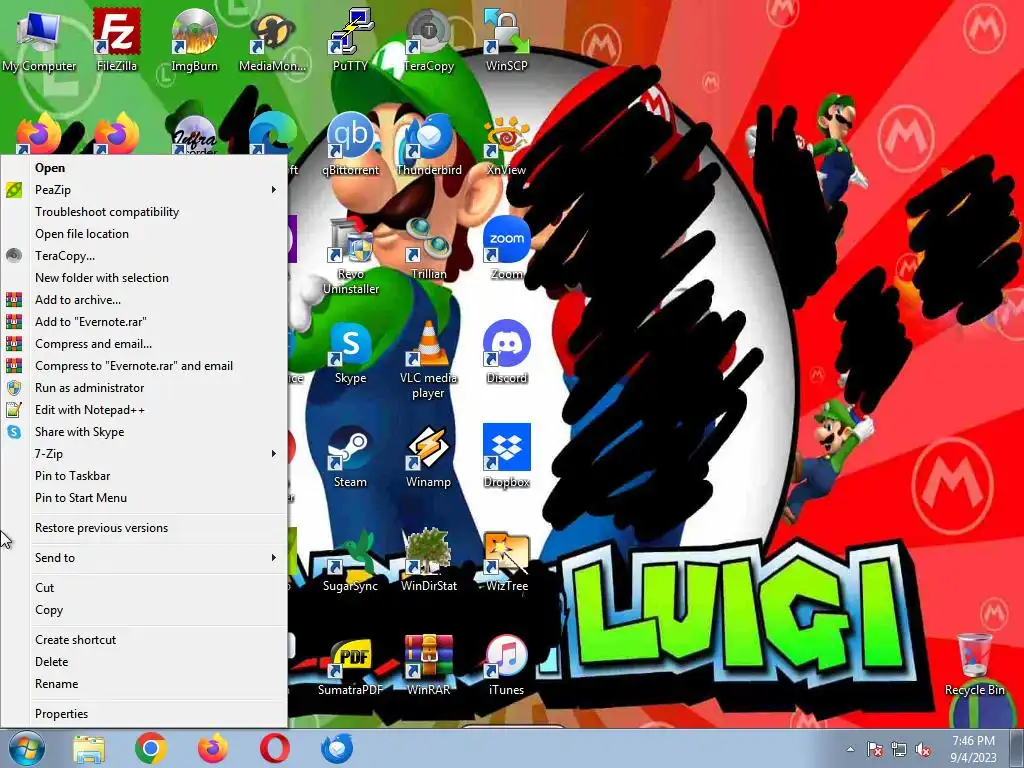Launch Chrome from the taskbar
The width and height of the screenshot is (1024, 768).
(151, 749)
